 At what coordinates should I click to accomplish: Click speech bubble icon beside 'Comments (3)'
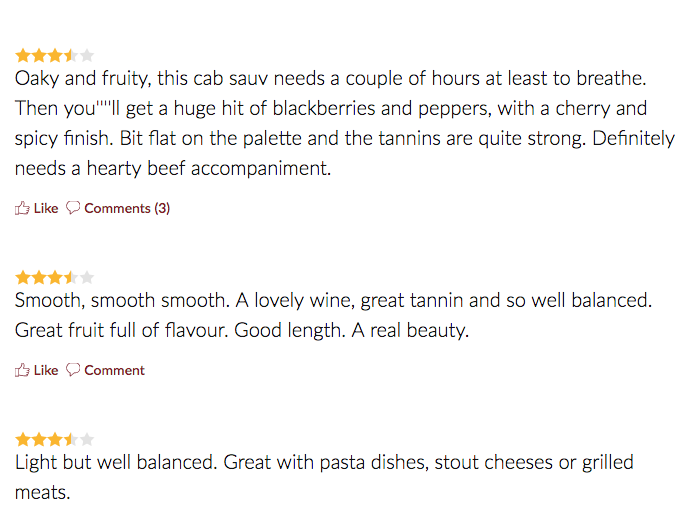coord(73,208)
